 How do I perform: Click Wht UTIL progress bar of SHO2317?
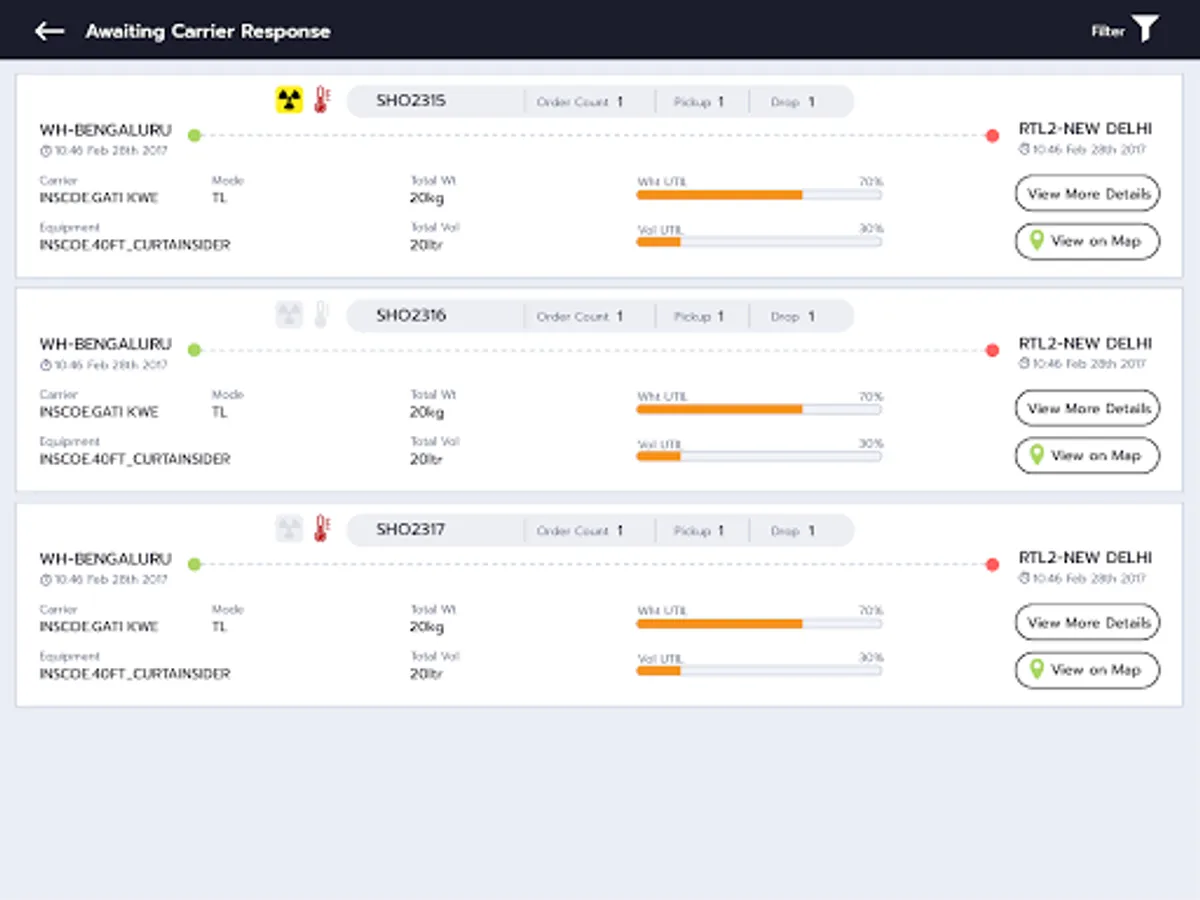tap(759, 623)
